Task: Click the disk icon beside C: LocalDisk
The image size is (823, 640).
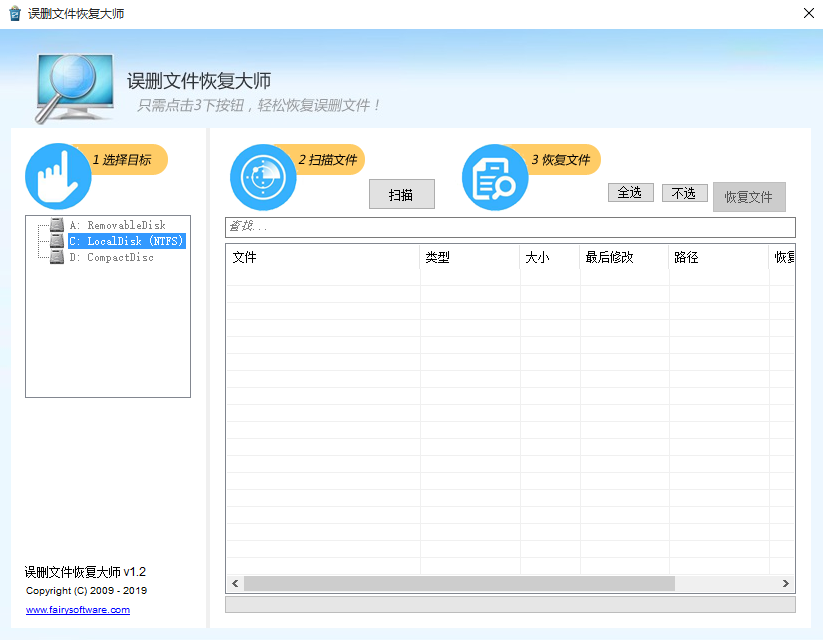Action: pos(56,240)
